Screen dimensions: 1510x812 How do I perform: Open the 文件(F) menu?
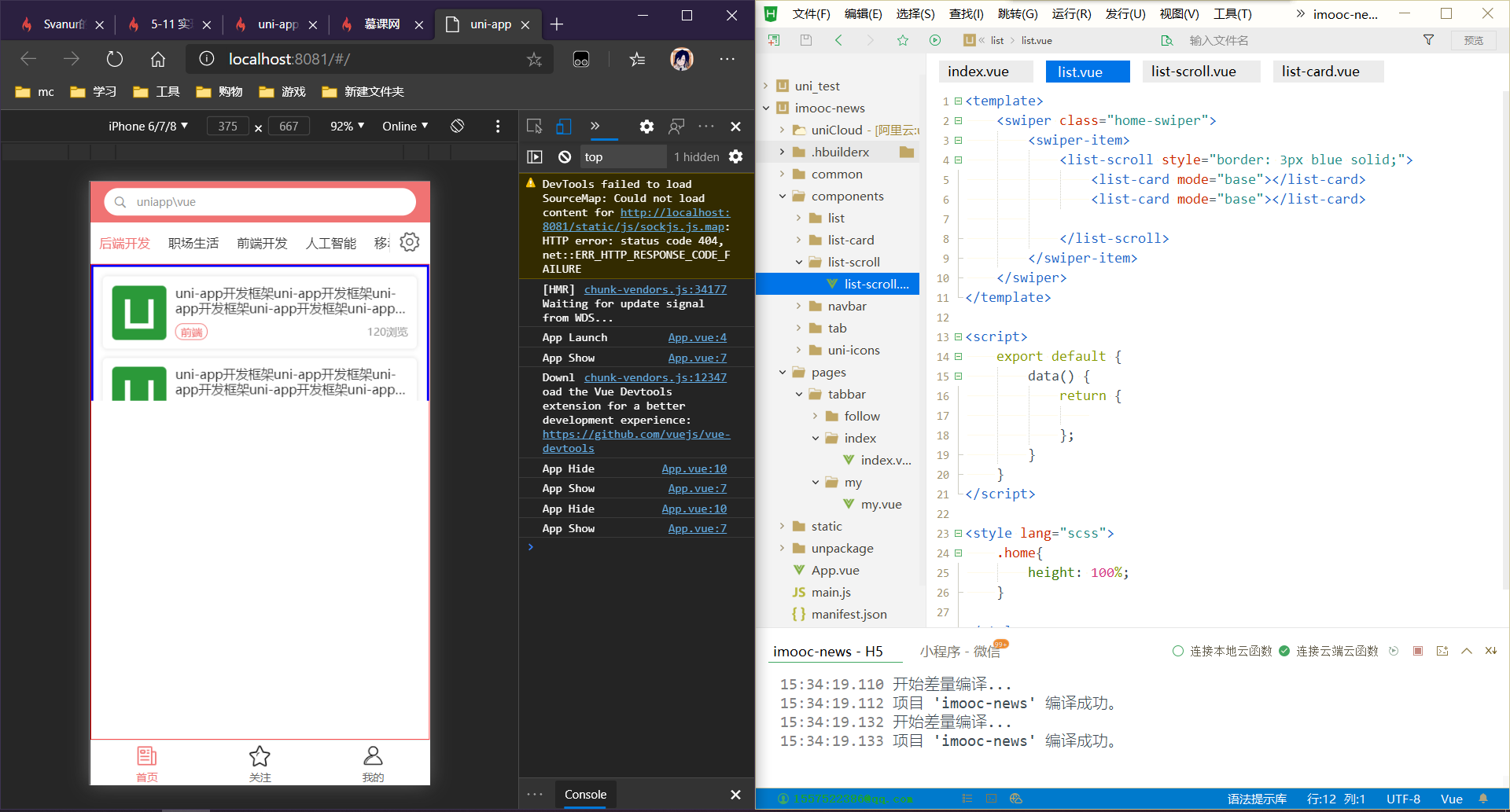(x=811, y=13)
